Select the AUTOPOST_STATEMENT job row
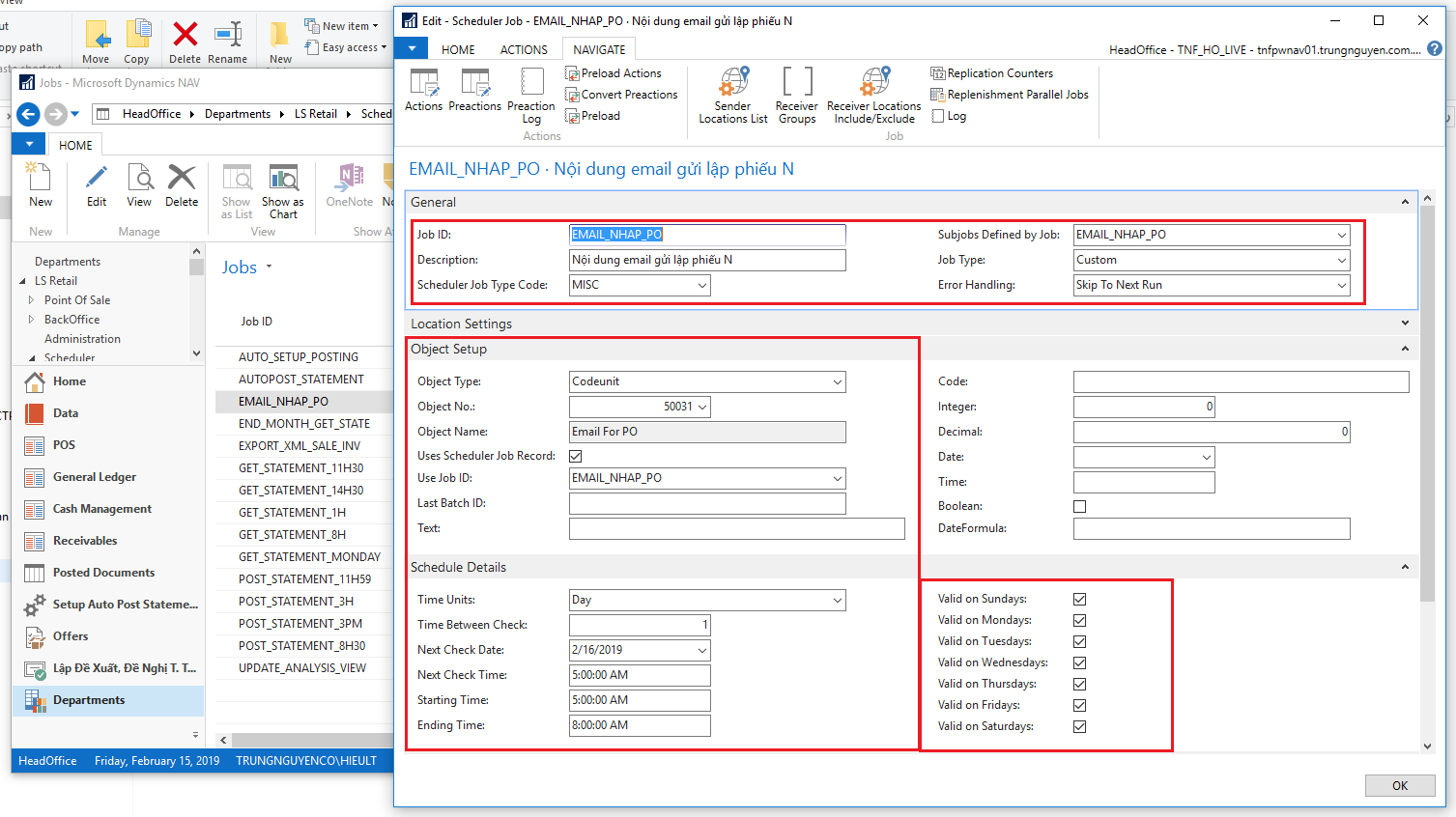Image resolution: width=1456 pixels, height=817 pixels. point(303,380)
